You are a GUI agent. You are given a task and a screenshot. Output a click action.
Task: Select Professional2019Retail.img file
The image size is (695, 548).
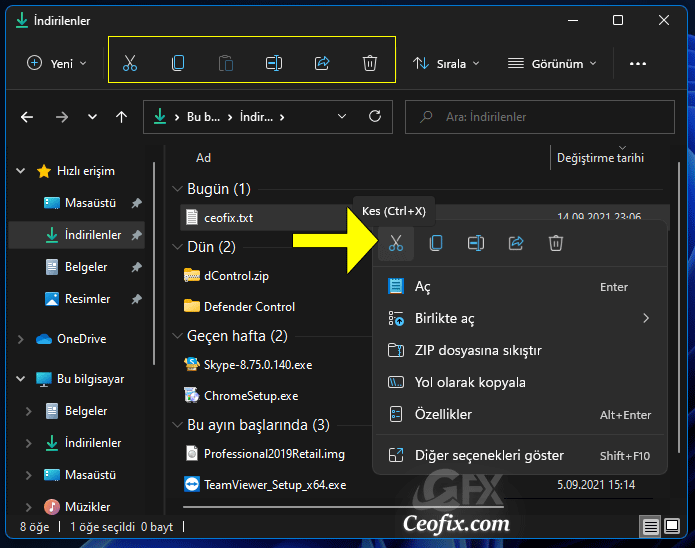click(x=264, y=454)
